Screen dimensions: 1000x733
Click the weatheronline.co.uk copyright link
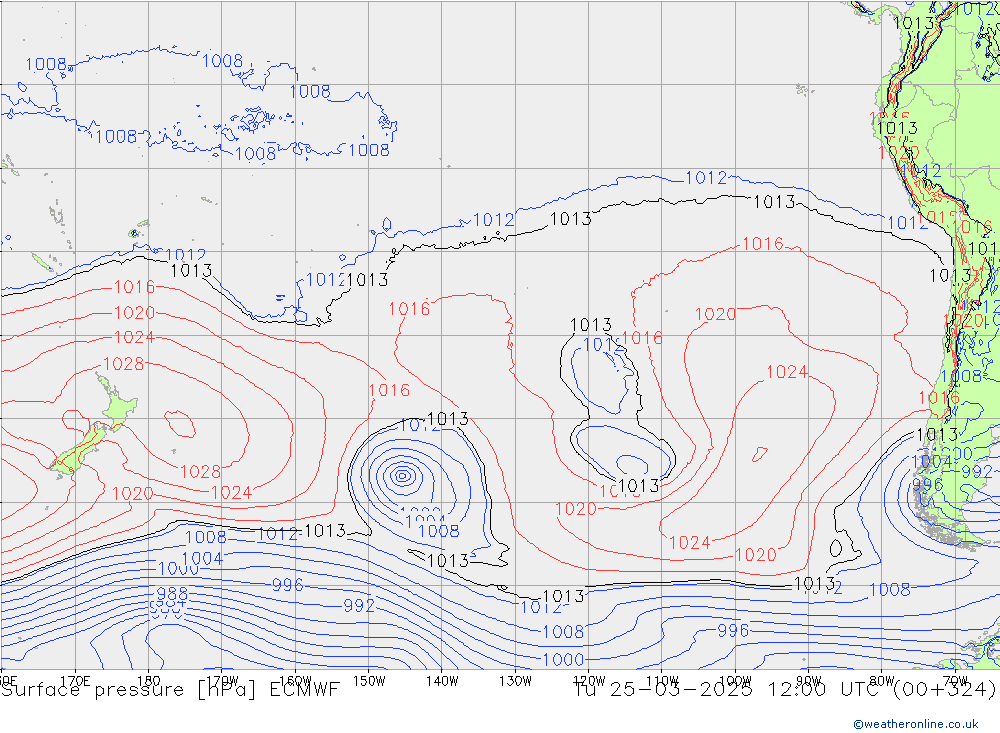coord(916,723)
